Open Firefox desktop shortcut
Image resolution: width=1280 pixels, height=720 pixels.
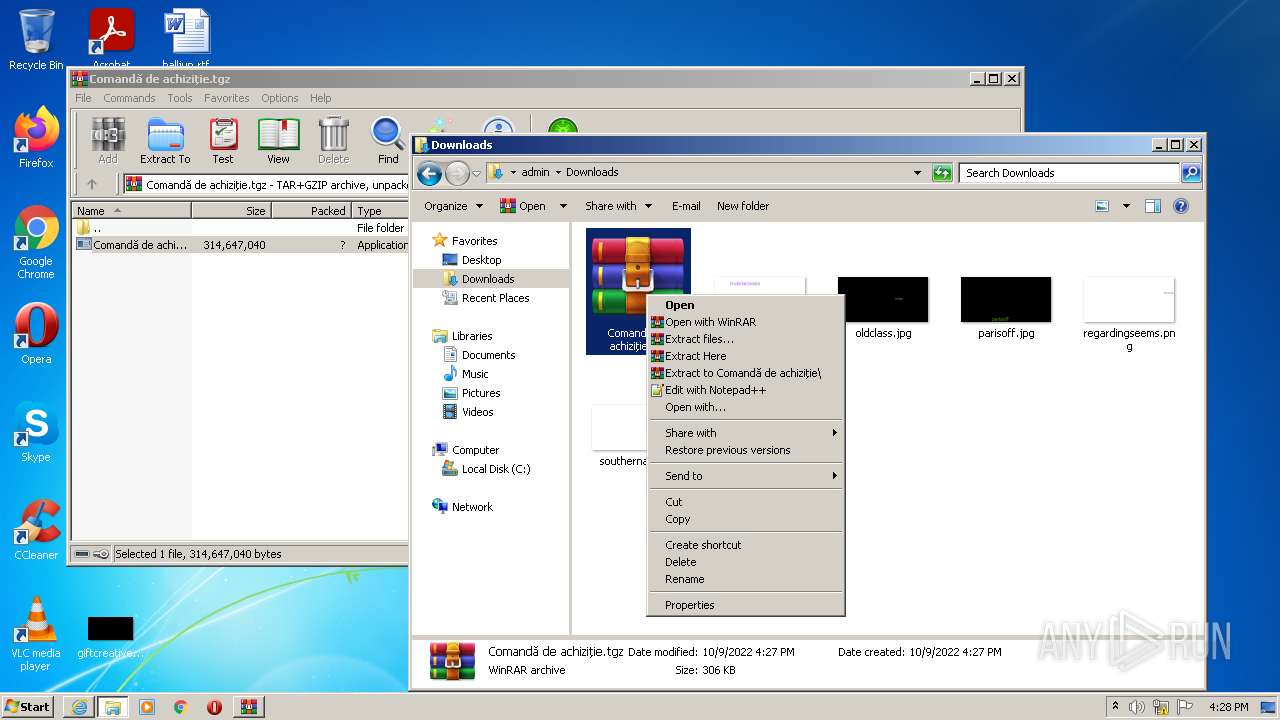(x=36, y=138)
